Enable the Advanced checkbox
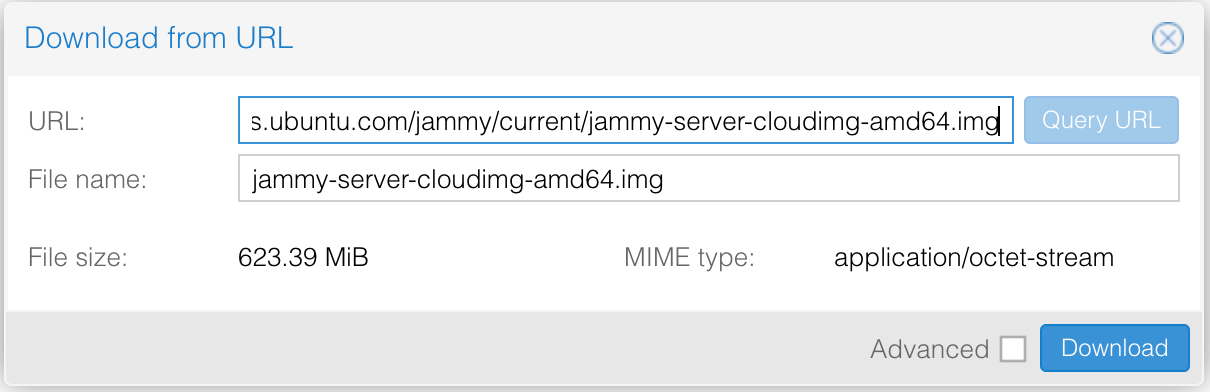This screenshot has height=392, width=1210. click(1013, 349)
